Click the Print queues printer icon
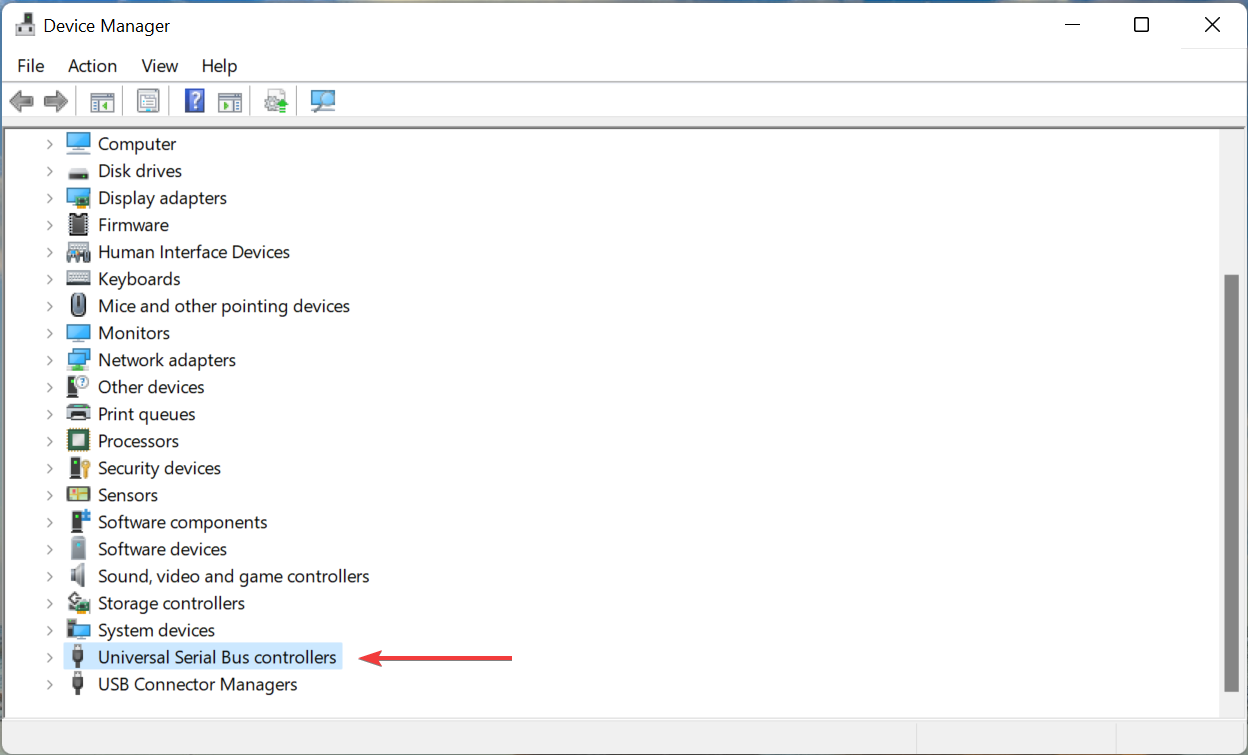Viewport: 1248px width, 755px height. [78, 414]
